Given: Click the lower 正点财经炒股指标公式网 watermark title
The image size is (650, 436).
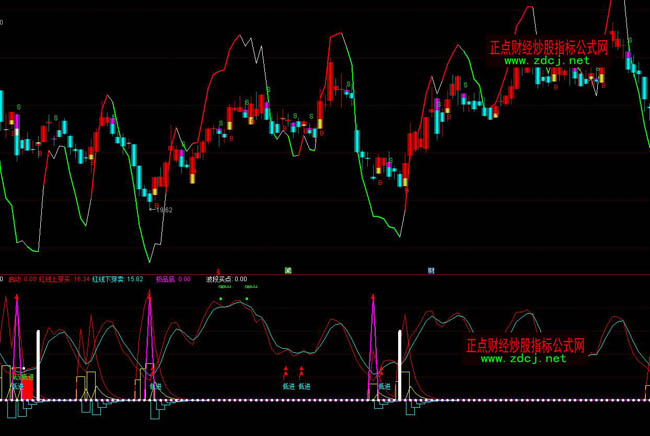Looking at the screenshot, I should coord(525,345).
